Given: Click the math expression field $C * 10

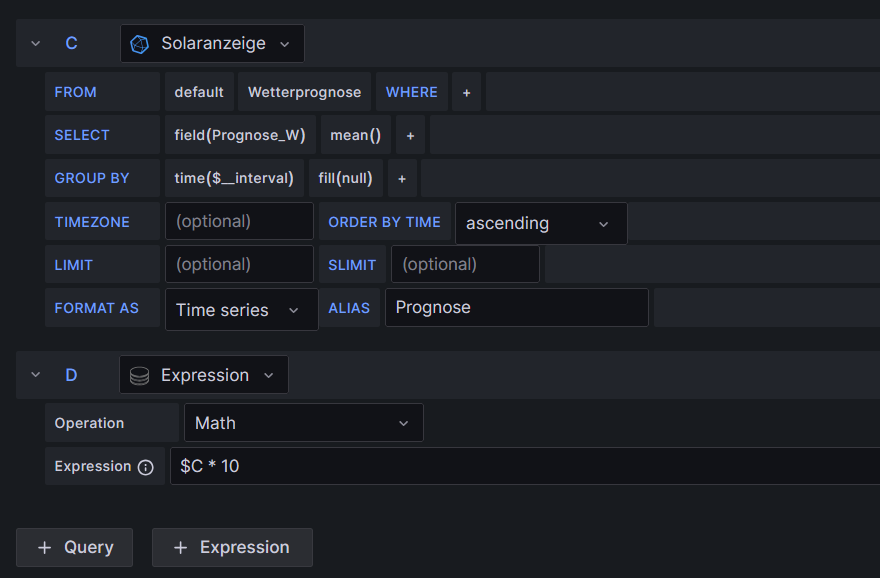Looking at the screenshot, I should coord(520,466).
